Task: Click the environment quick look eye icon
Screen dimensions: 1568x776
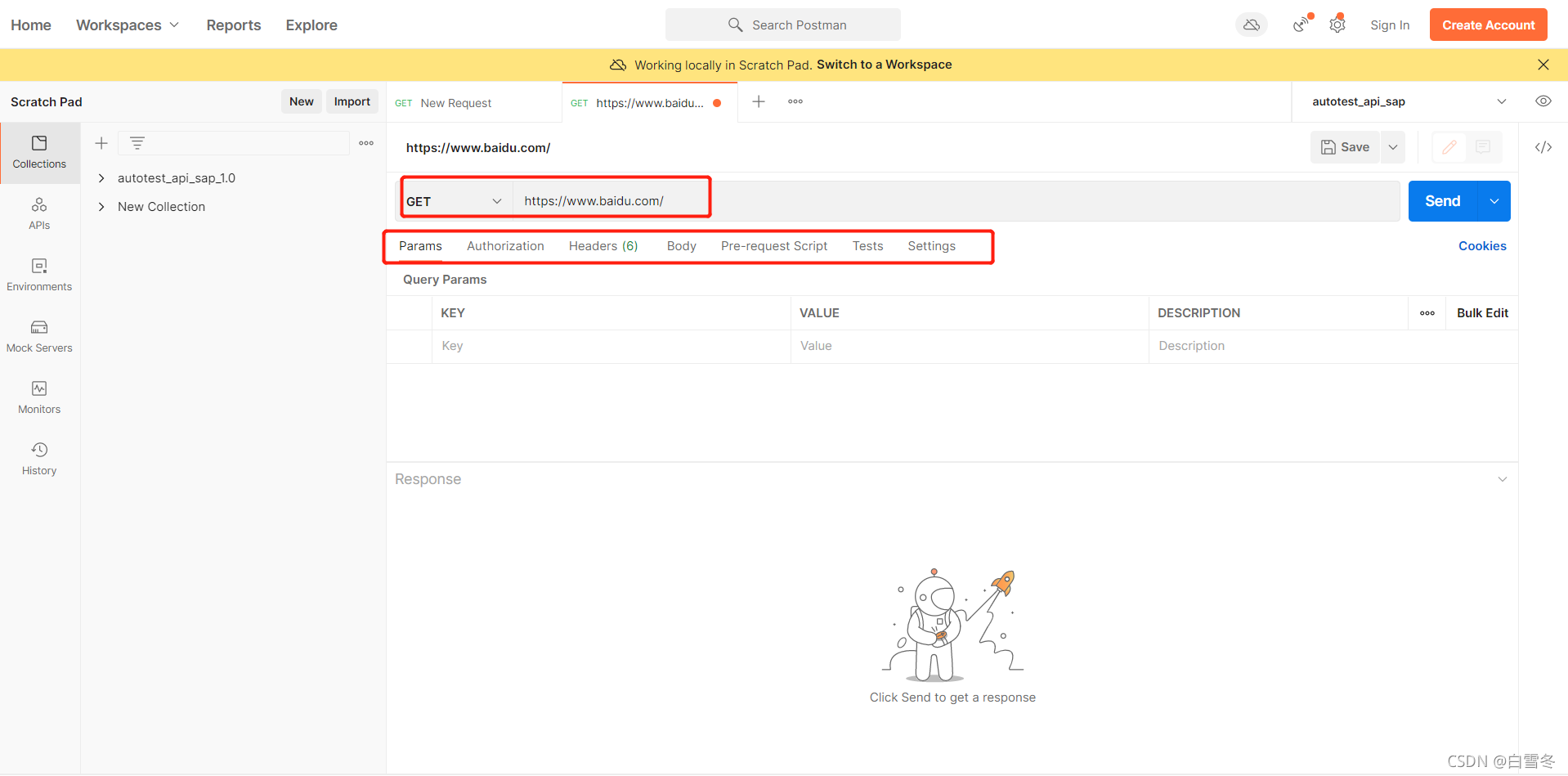Action: coord(1543,101)
